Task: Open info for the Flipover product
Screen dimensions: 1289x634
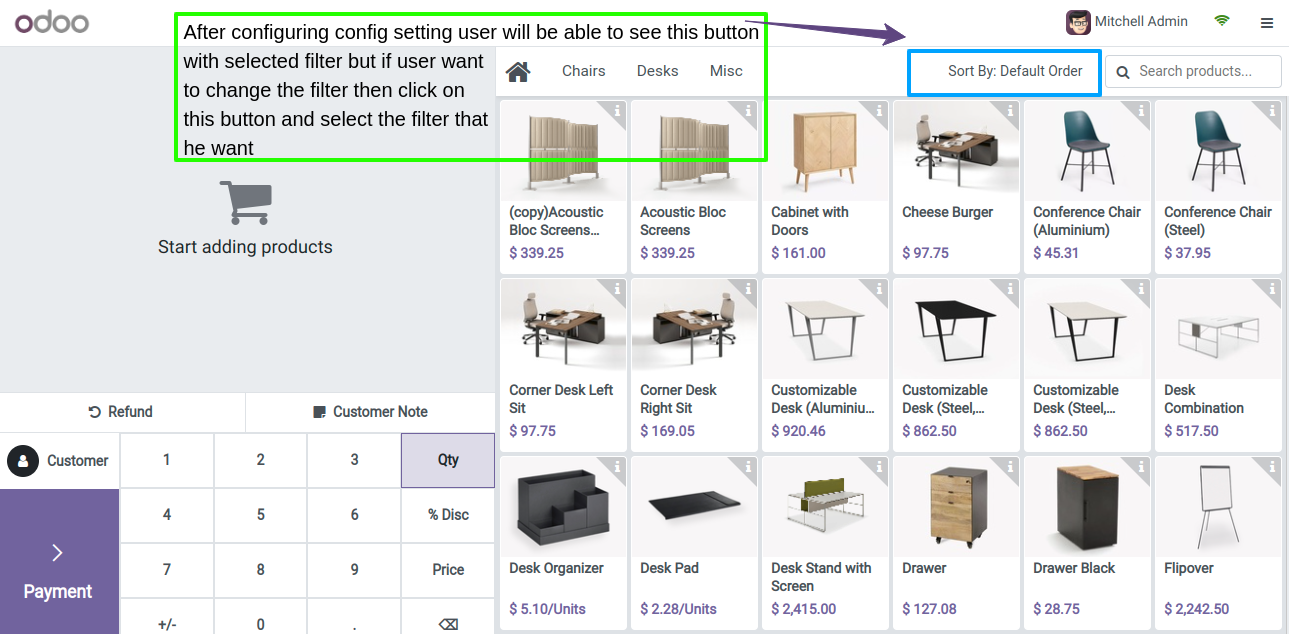Action: [1272, 467]
